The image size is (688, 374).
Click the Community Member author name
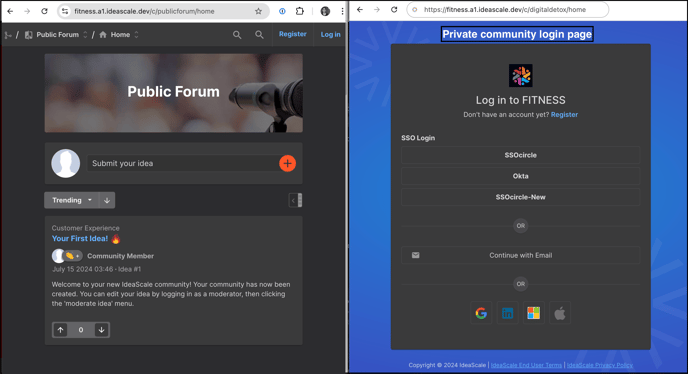click(120, 256)
